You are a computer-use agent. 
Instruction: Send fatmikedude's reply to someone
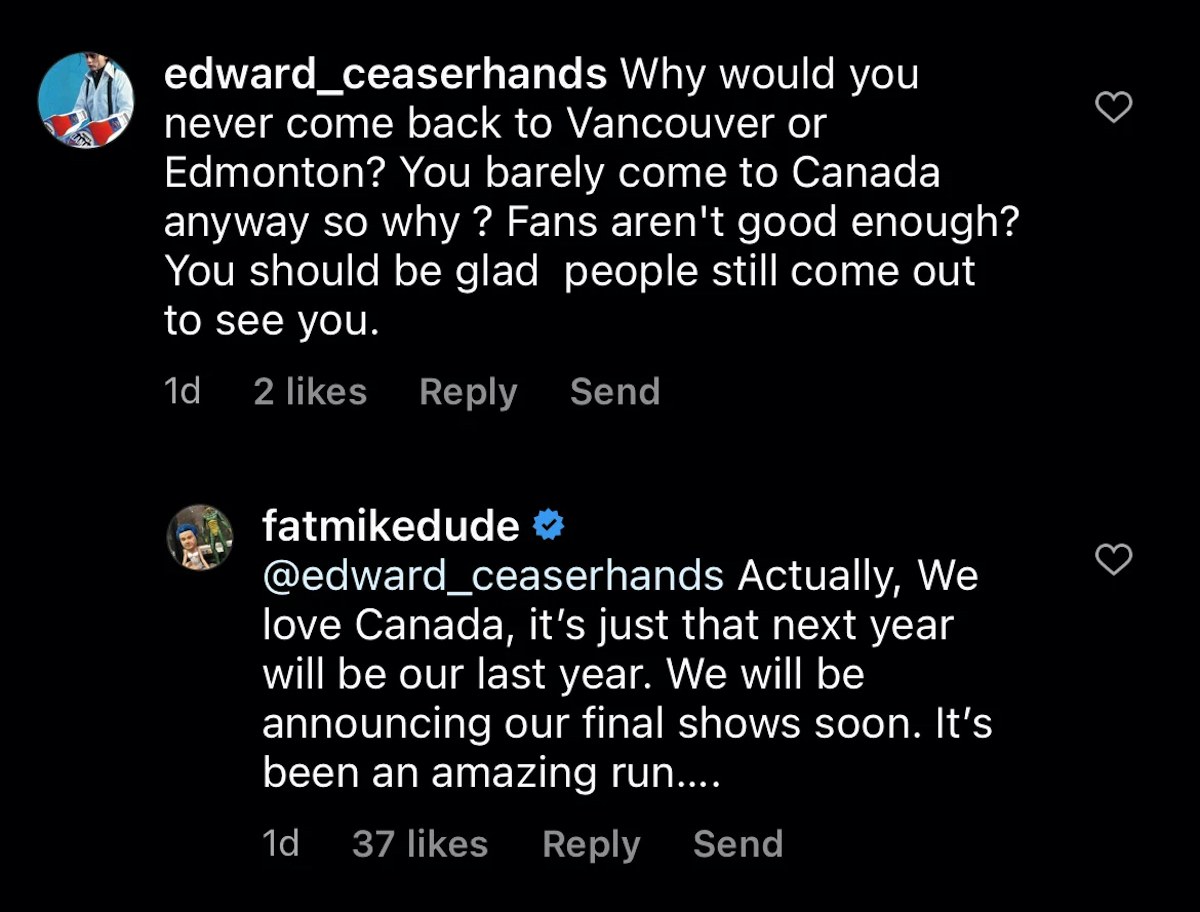(x=738, y=844)
